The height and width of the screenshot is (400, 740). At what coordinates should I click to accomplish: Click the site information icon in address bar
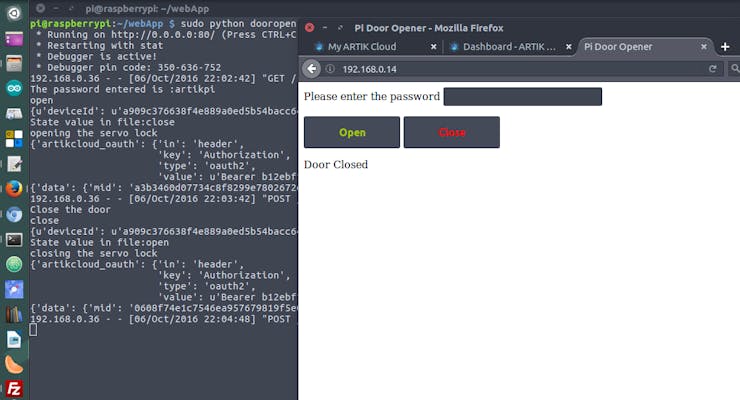tap(330, 69)
